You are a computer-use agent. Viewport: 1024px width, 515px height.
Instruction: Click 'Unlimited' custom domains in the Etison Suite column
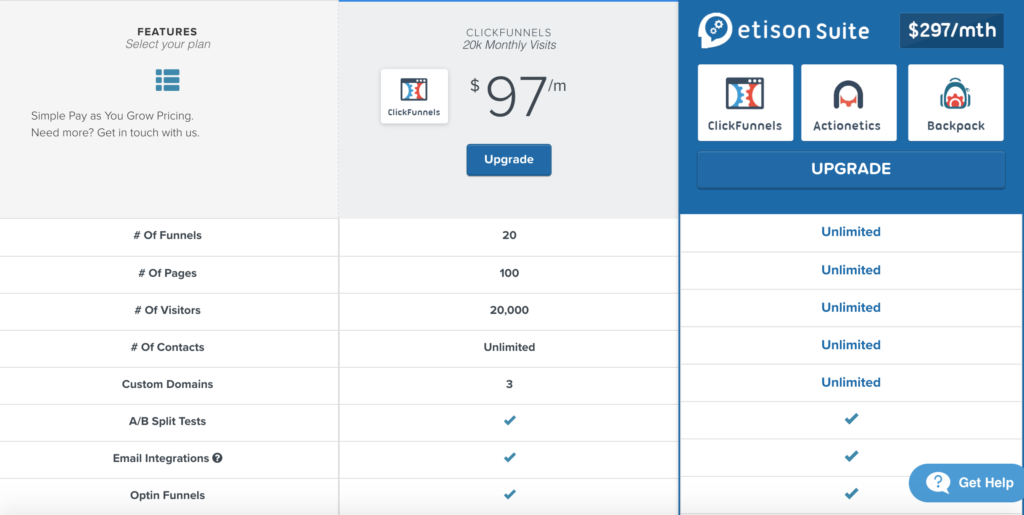point(851,382)
